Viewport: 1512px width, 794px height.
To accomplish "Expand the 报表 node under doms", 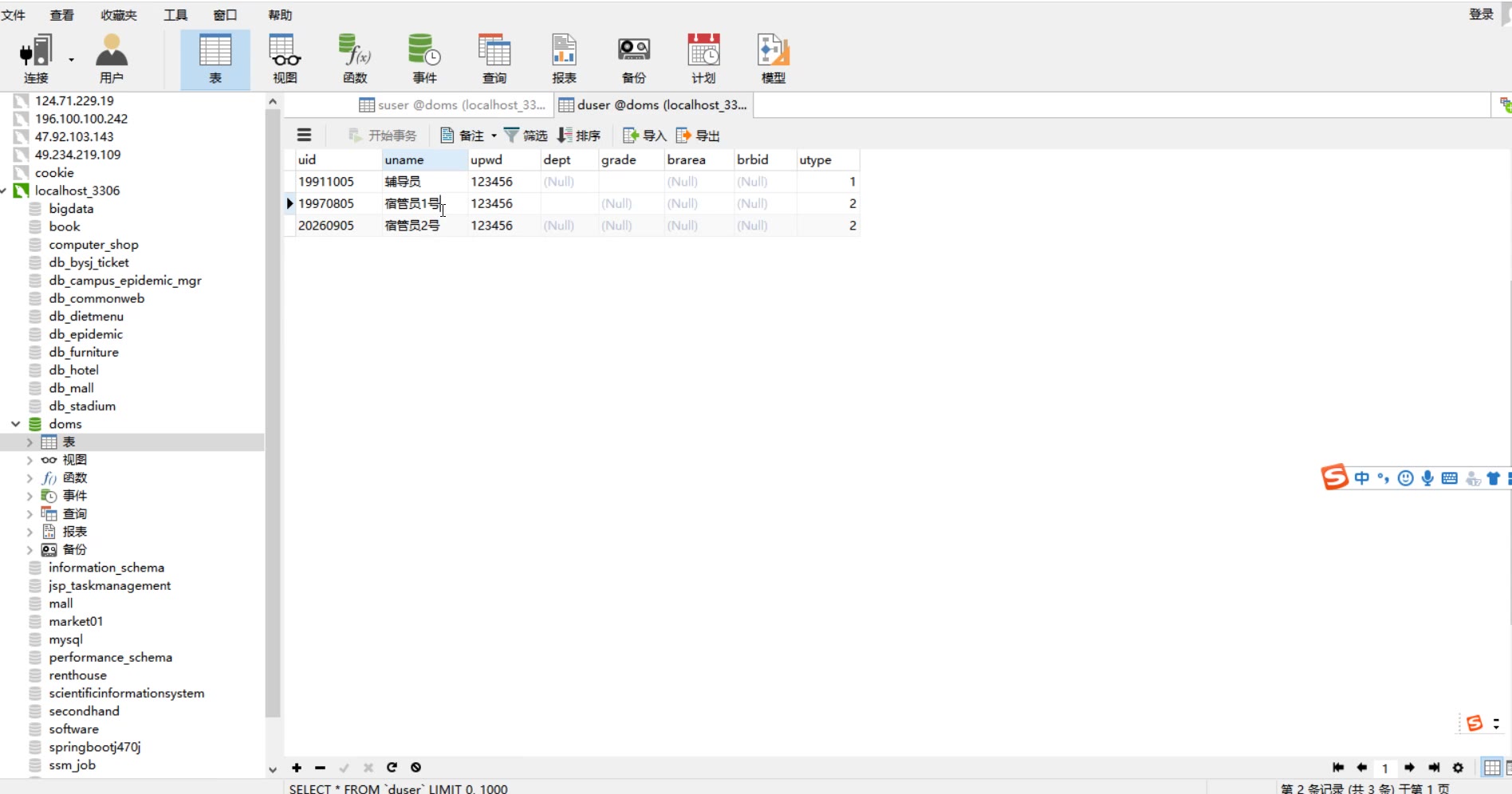I will [30, 532].
